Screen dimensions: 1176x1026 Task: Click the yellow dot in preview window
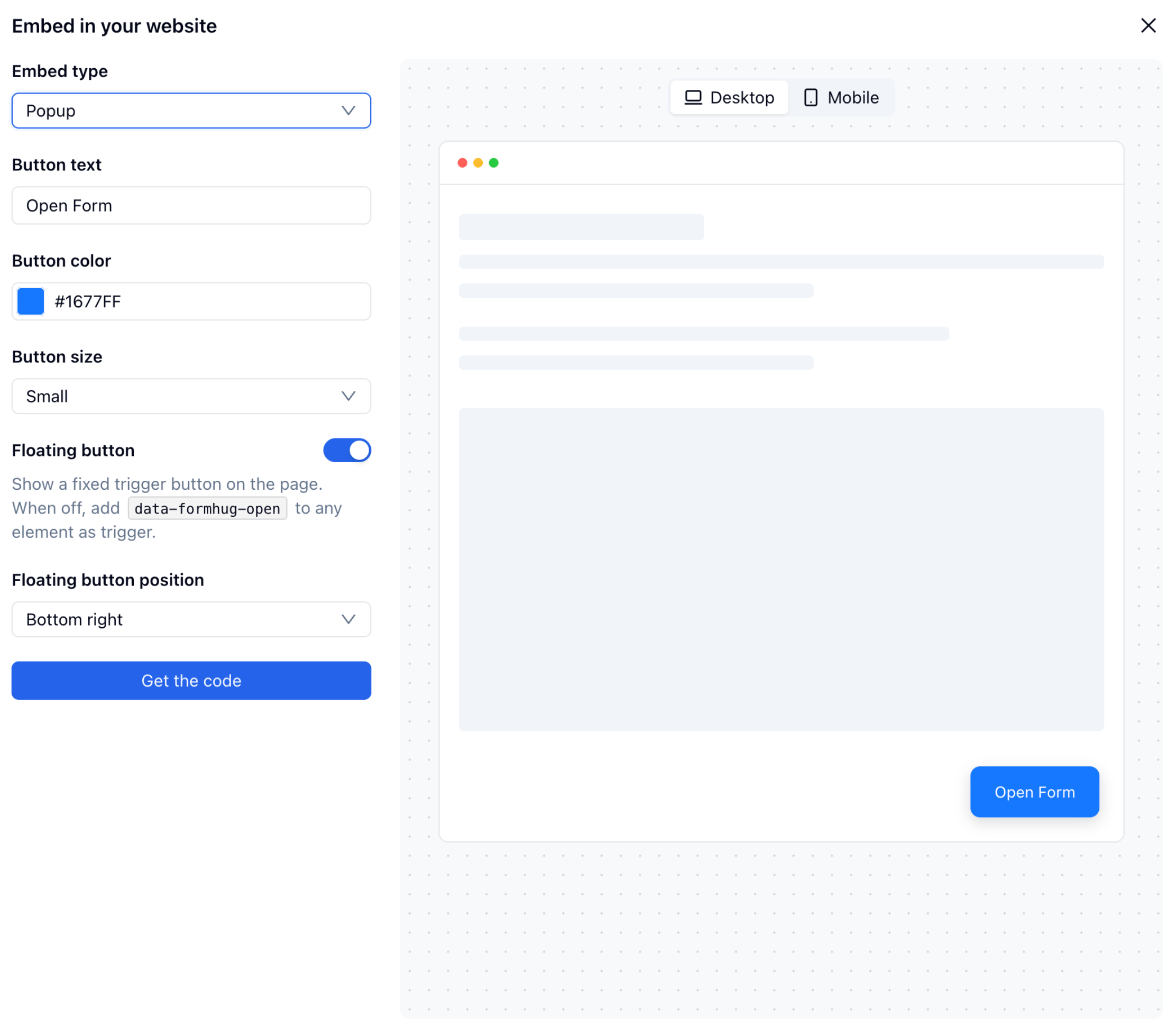tap(478, 163)
